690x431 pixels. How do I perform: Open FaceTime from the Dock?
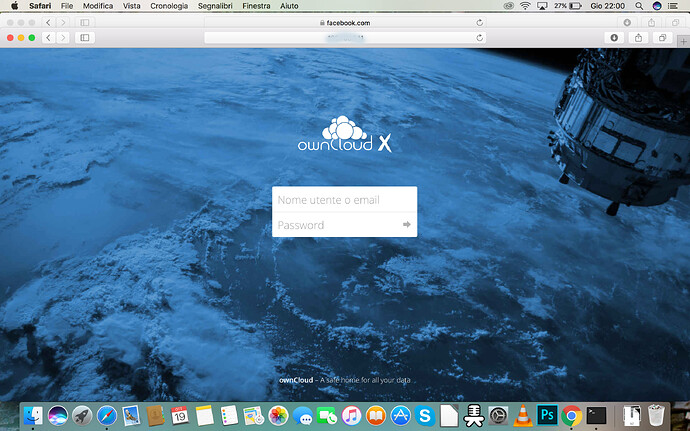point(327,415)
